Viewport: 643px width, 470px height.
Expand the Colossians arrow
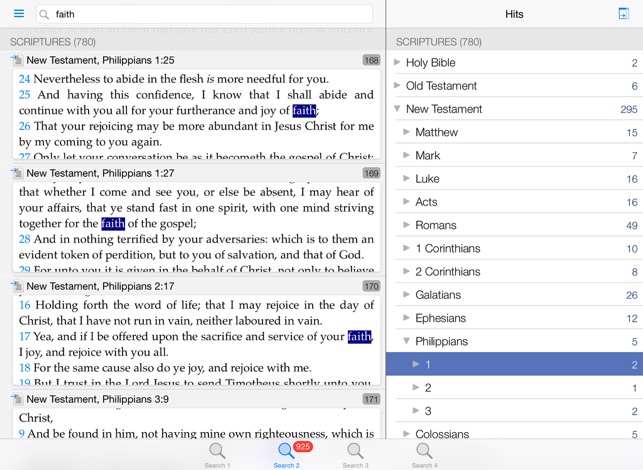(406, 433)
